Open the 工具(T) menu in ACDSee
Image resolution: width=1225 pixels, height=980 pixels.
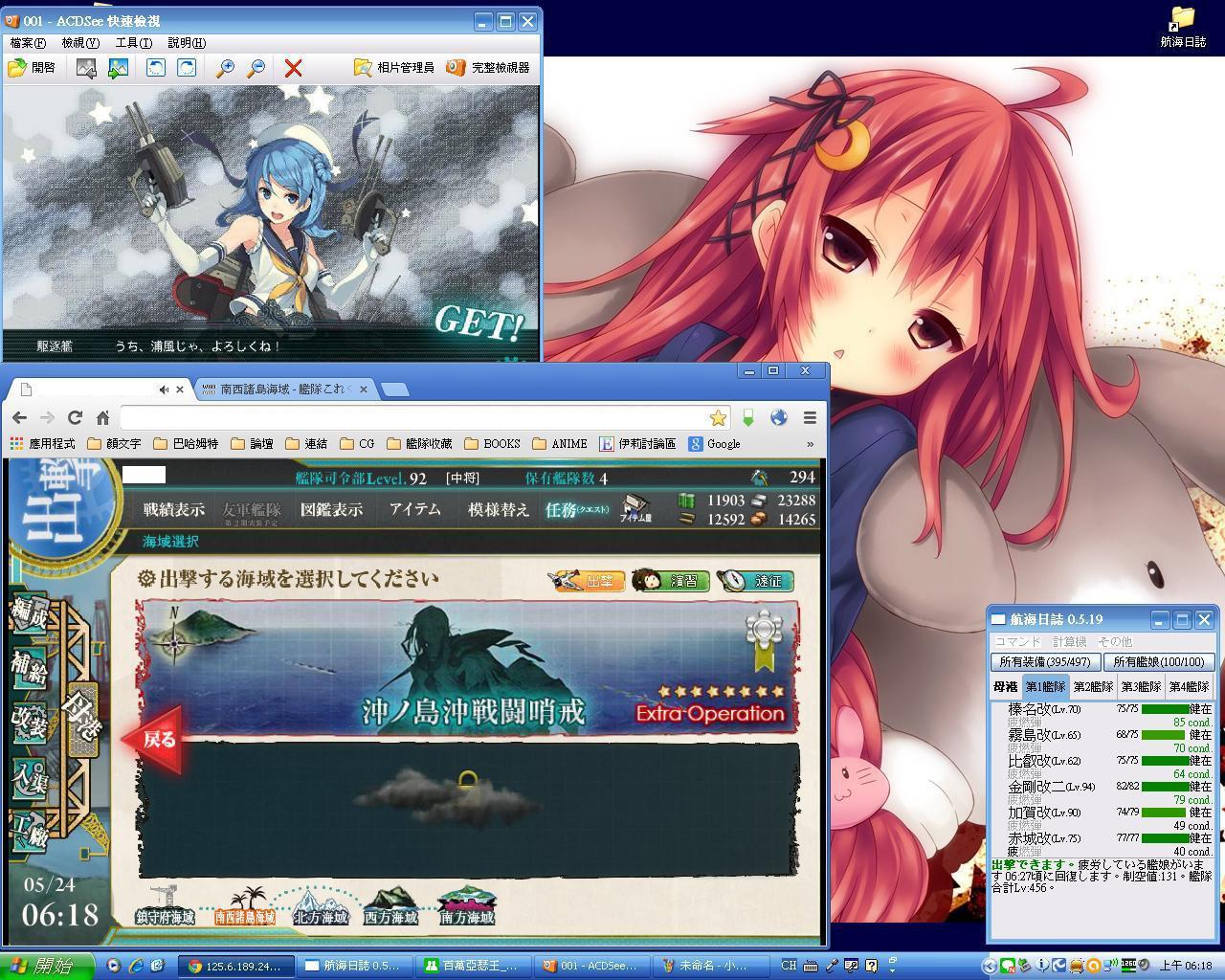(x=133, y=43)
